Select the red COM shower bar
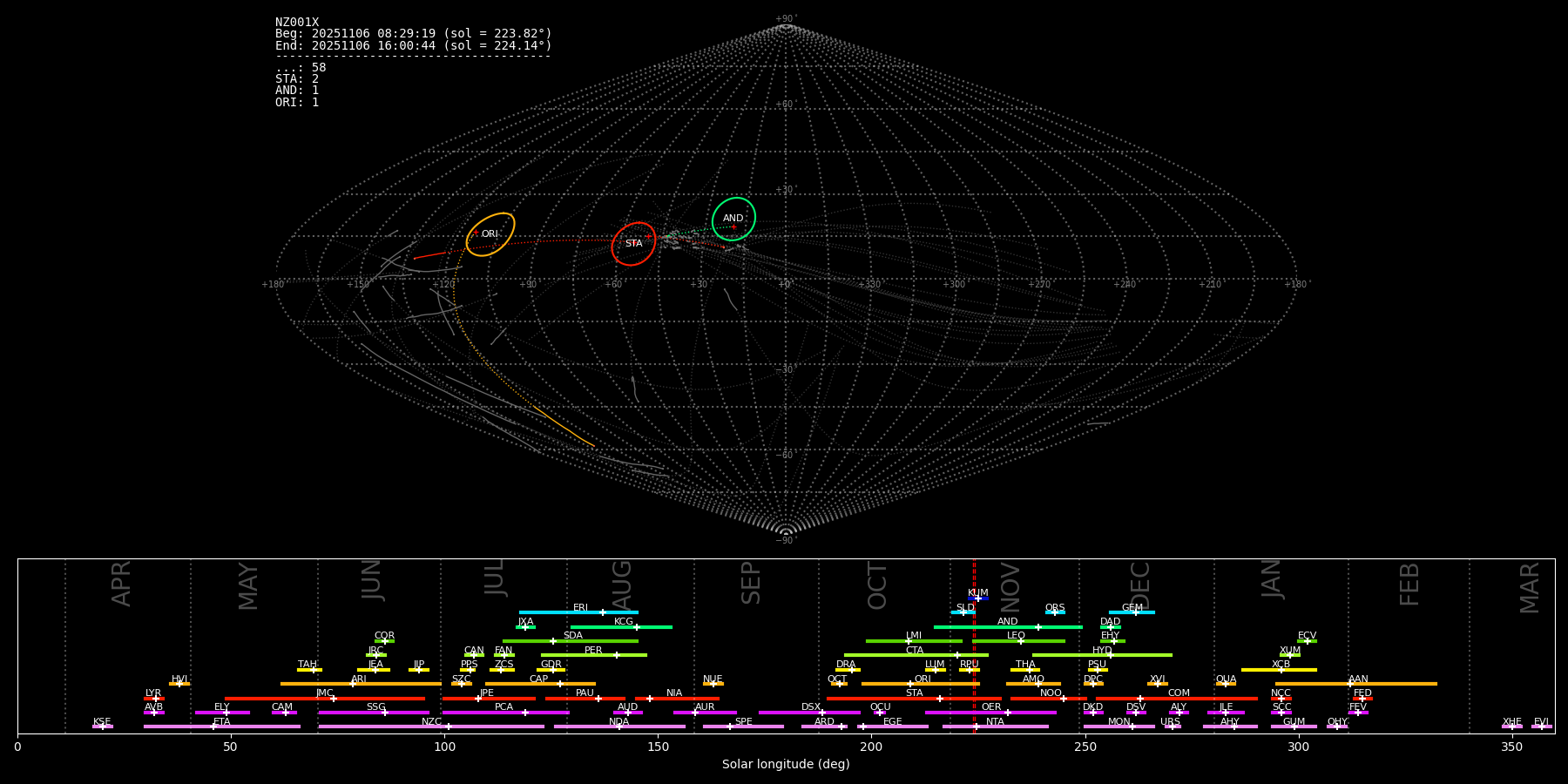The image size is (1568, 784). [1177, 699]
